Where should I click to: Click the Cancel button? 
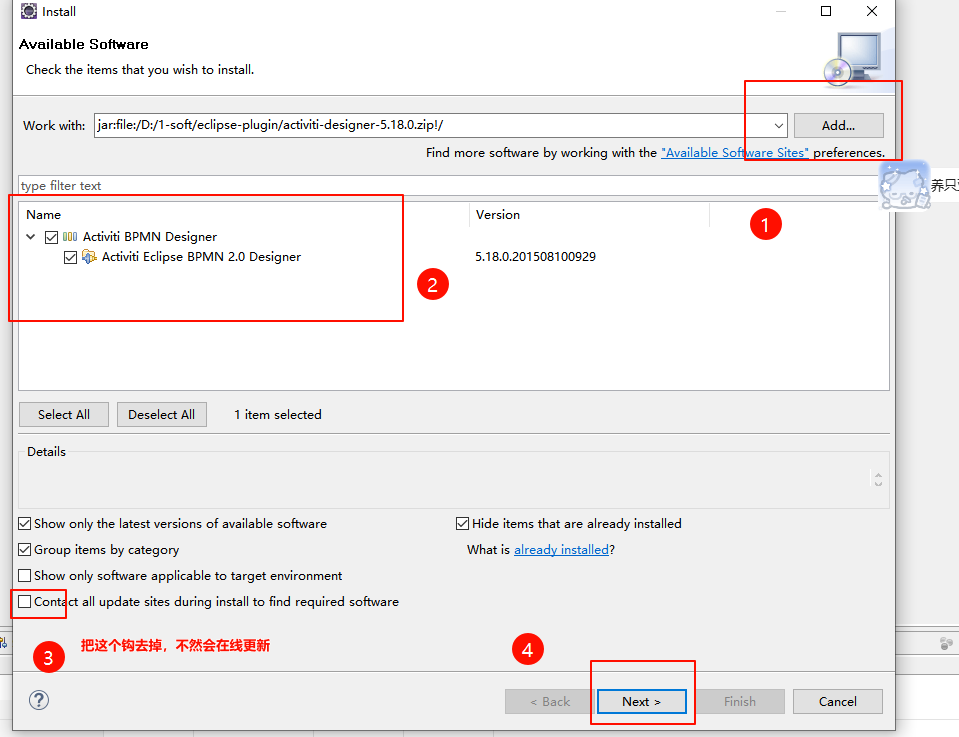[838, 702]
